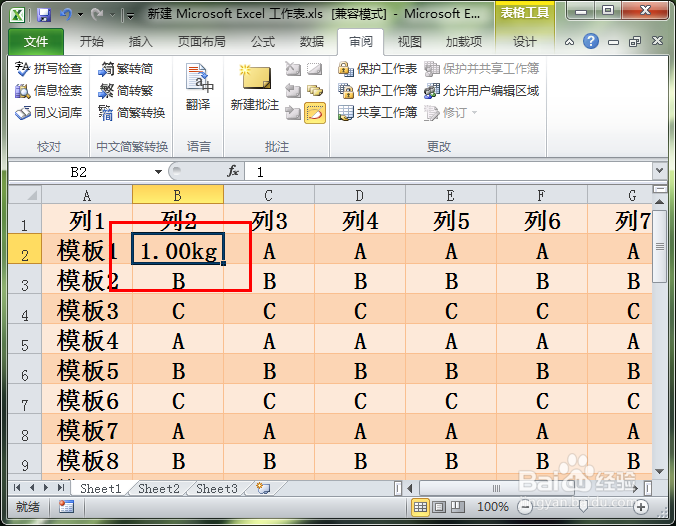Click the vertical scrollbar down arrow
Screen dimensions: 676x526
(659, 471)
